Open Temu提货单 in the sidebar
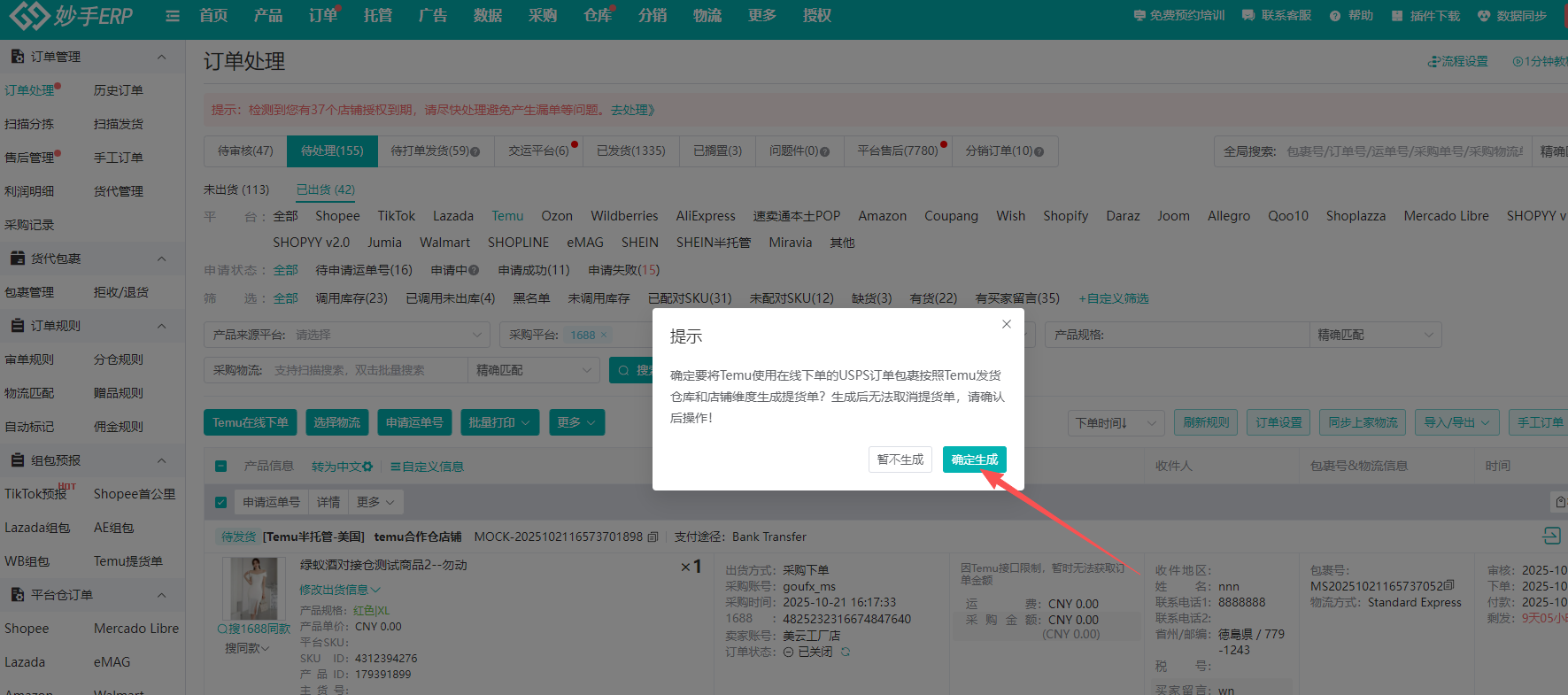Viewport: 1568px width, 695px height. (x=128, y=561)
